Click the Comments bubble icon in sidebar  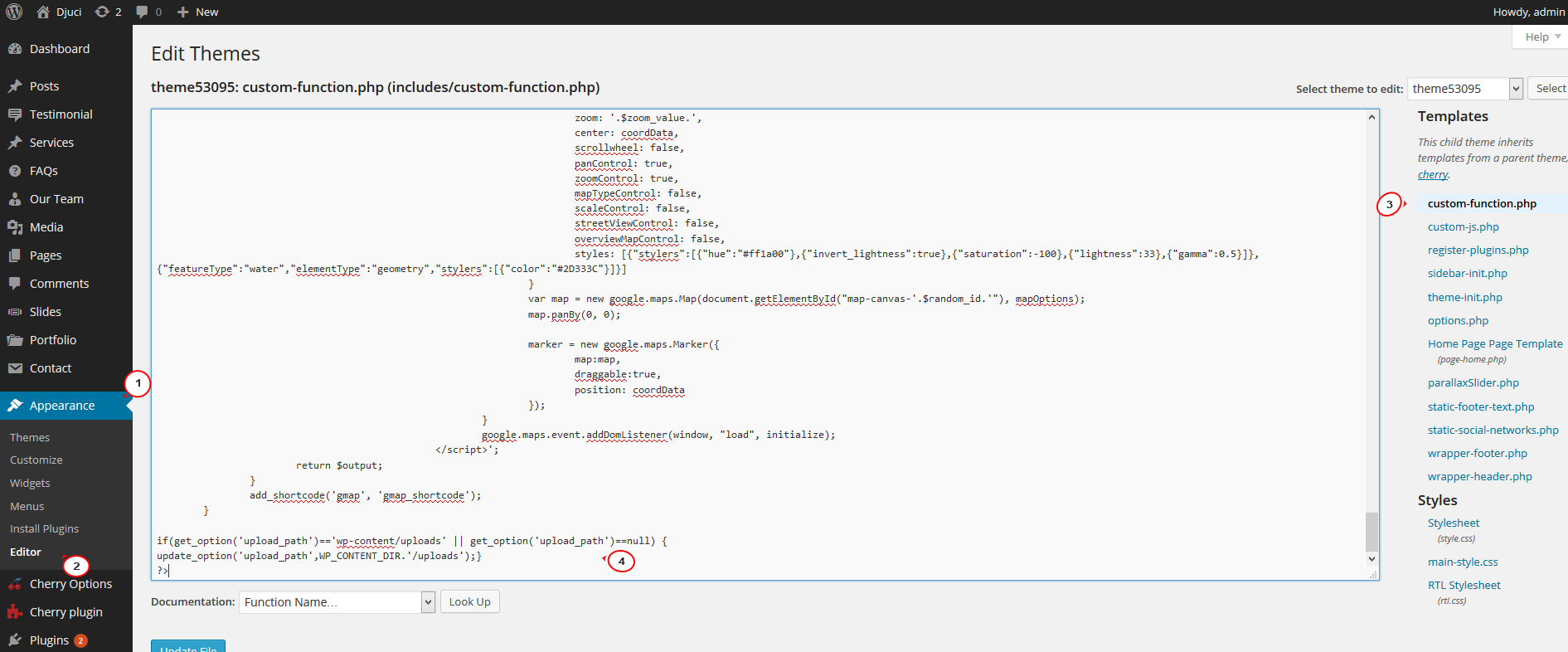coord(15,284)
